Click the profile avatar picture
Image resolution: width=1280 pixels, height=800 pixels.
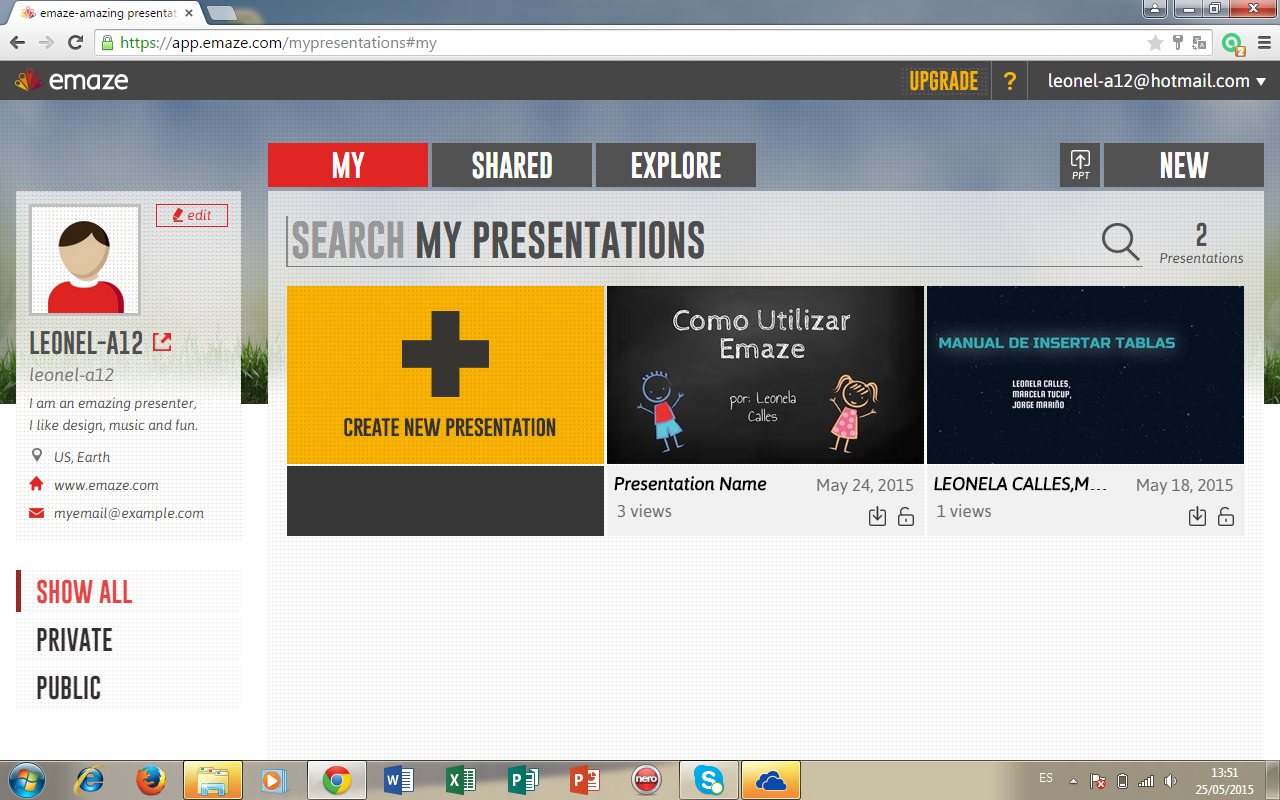pos(85,260)
